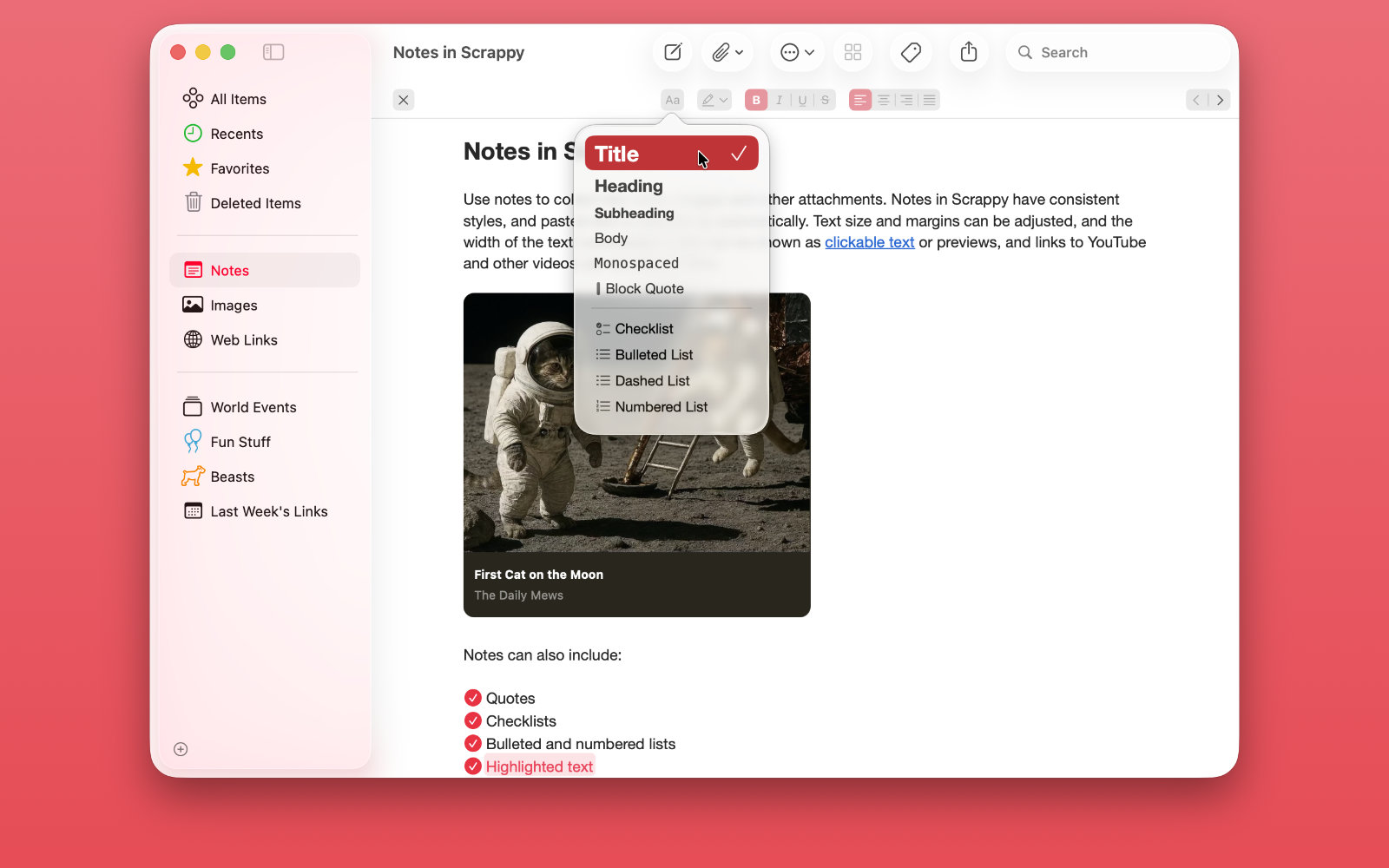
Task: Click the plus button below the sidebar
Action: tap(180, 749)
